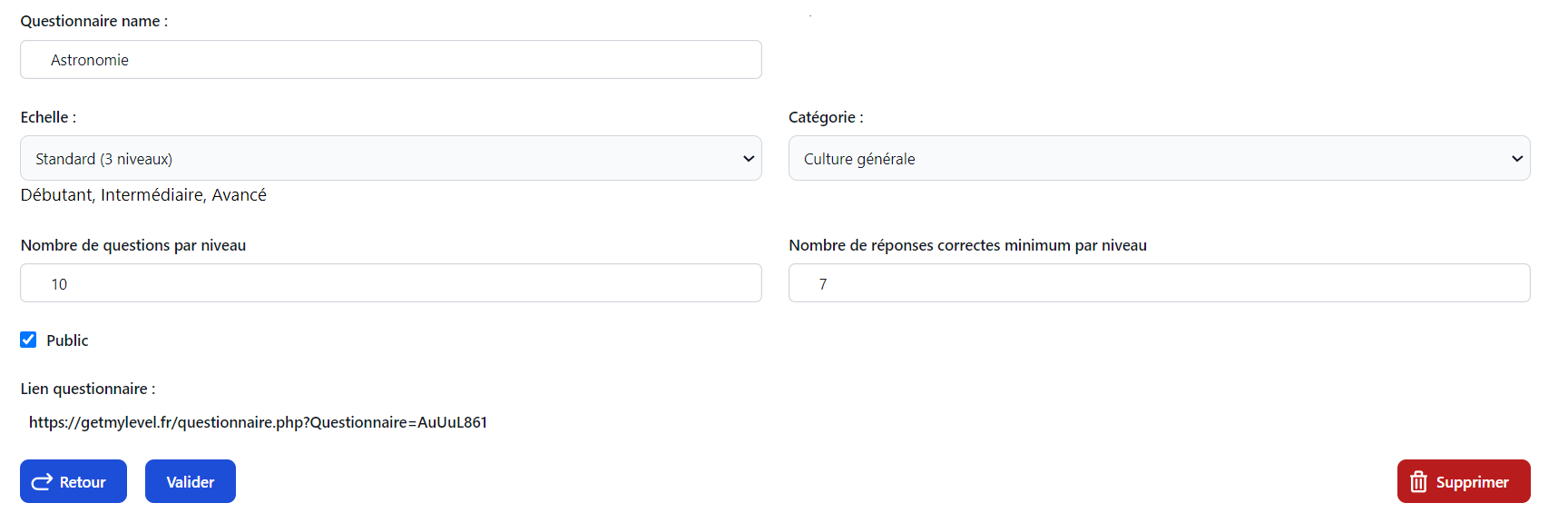Click the 'Nombre de réponses correctes minimum' label
Screen dimensions: 1568x513
[x=967, y=245]
